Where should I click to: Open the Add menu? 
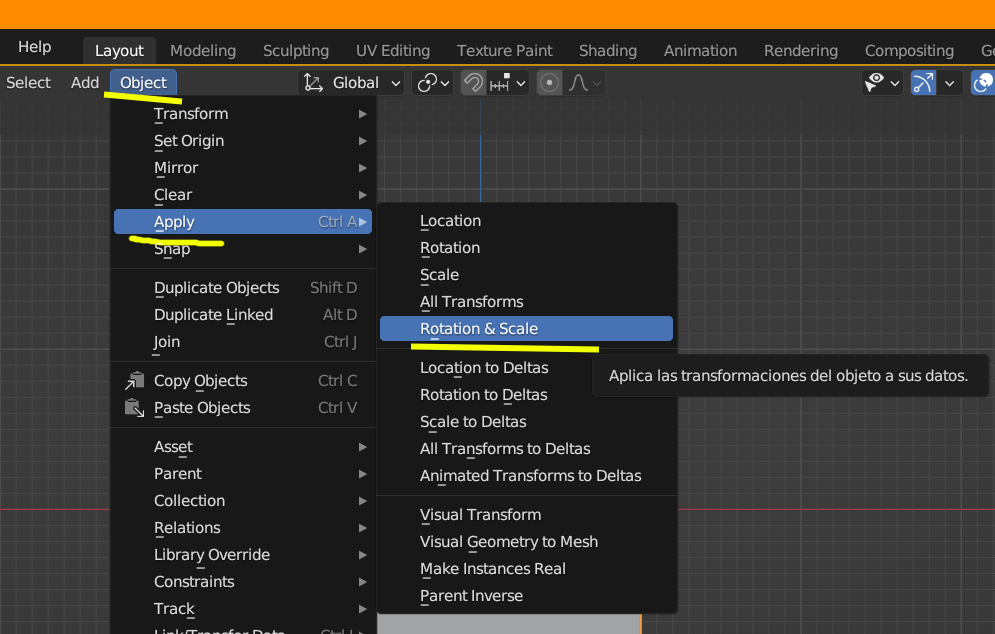click(85, 83)
